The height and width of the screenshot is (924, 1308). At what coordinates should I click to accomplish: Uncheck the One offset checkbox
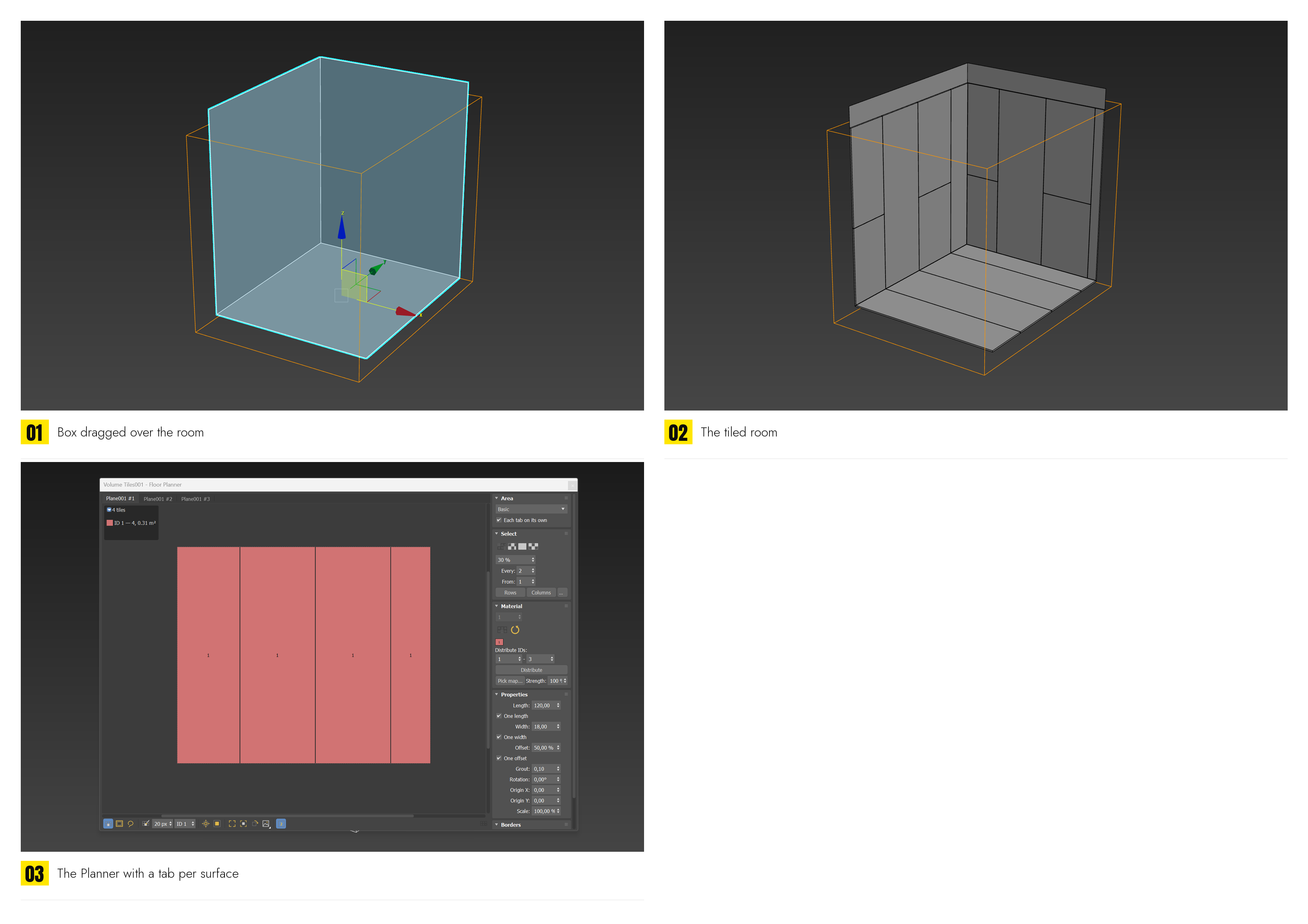click(498, 758)
